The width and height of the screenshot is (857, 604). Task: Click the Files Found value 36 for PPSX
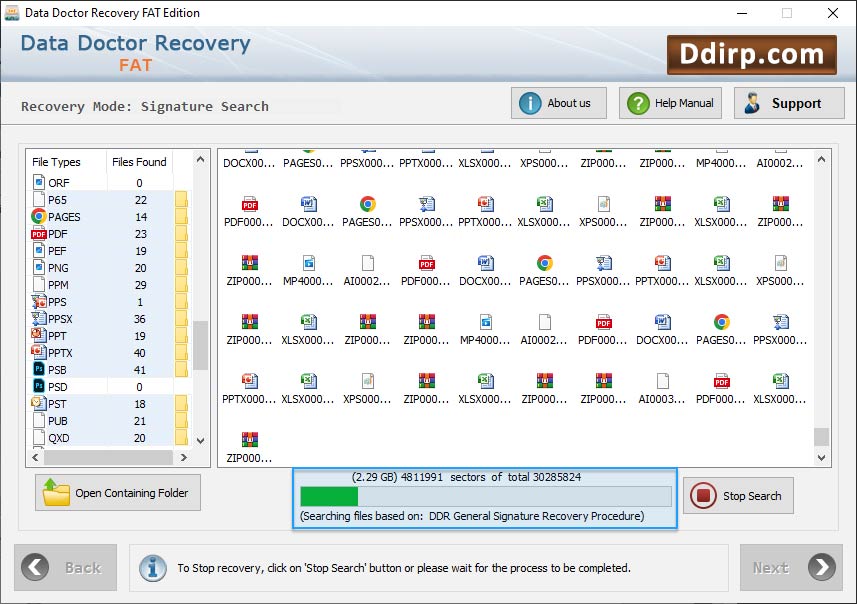[140, 319]
